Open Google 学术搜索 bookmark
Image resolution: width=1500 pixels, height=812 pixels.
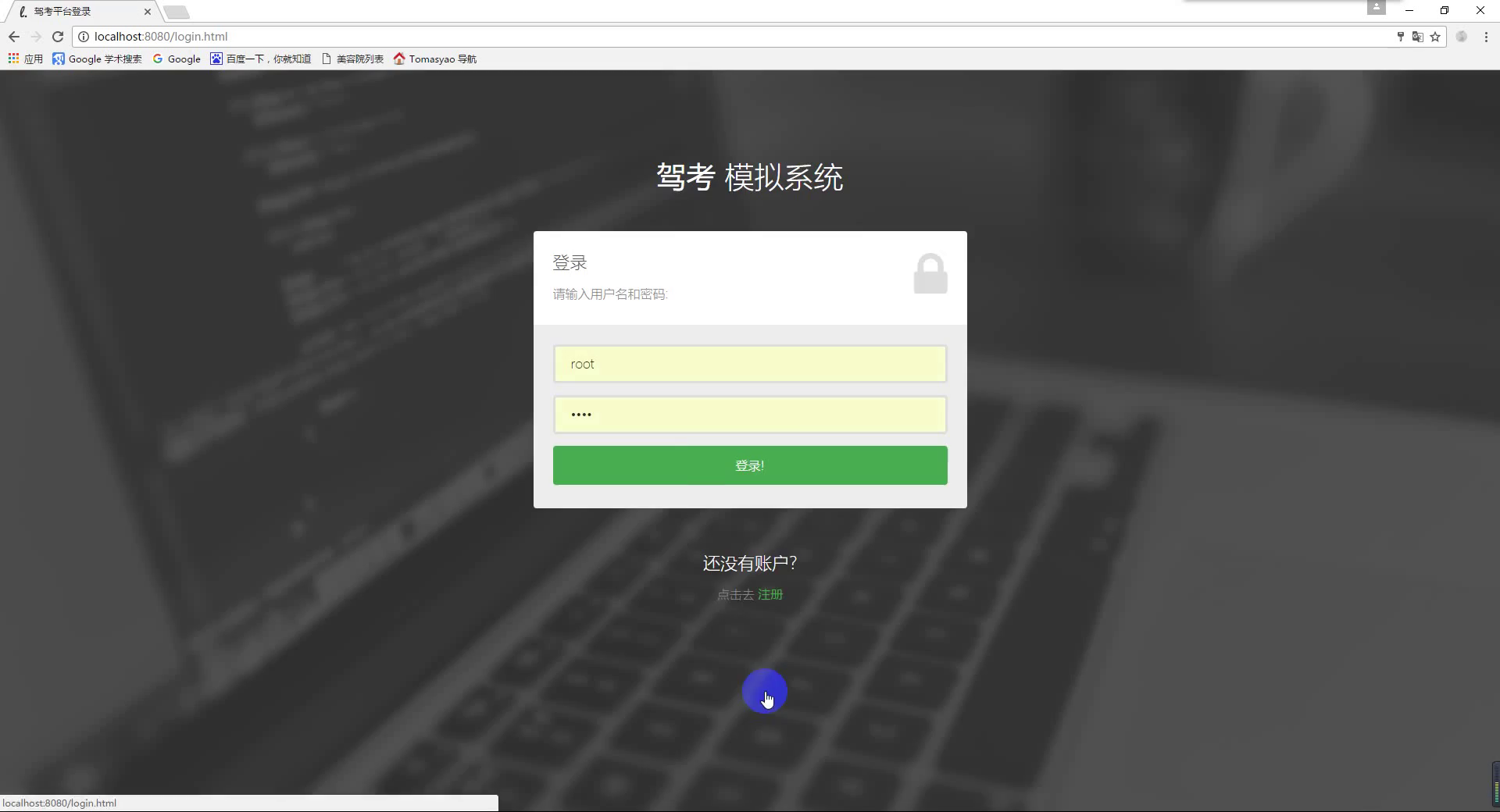[97, 59]
